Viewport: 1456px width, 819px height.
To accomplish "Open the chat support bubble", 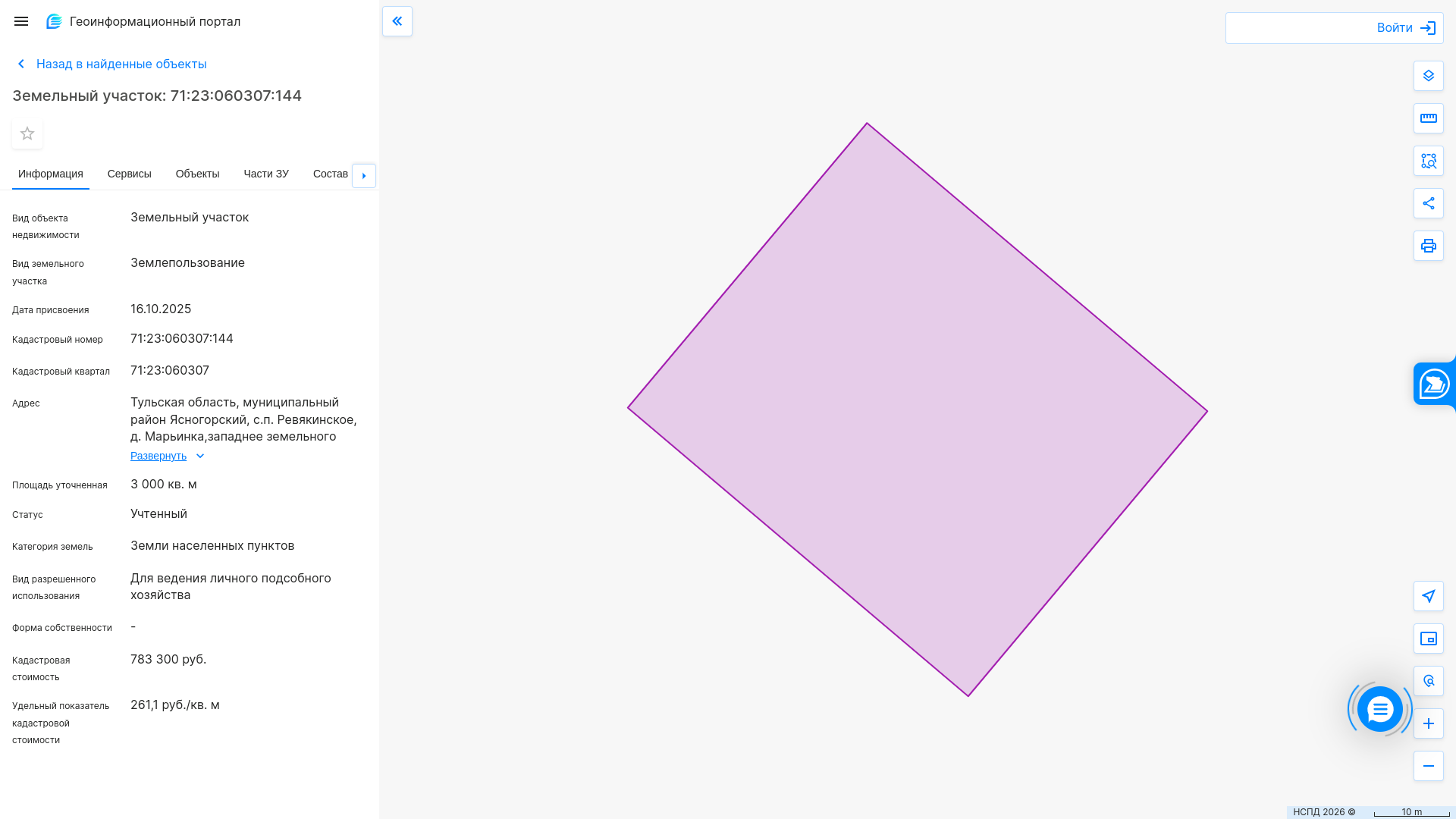I will (x=1379, y=710).
